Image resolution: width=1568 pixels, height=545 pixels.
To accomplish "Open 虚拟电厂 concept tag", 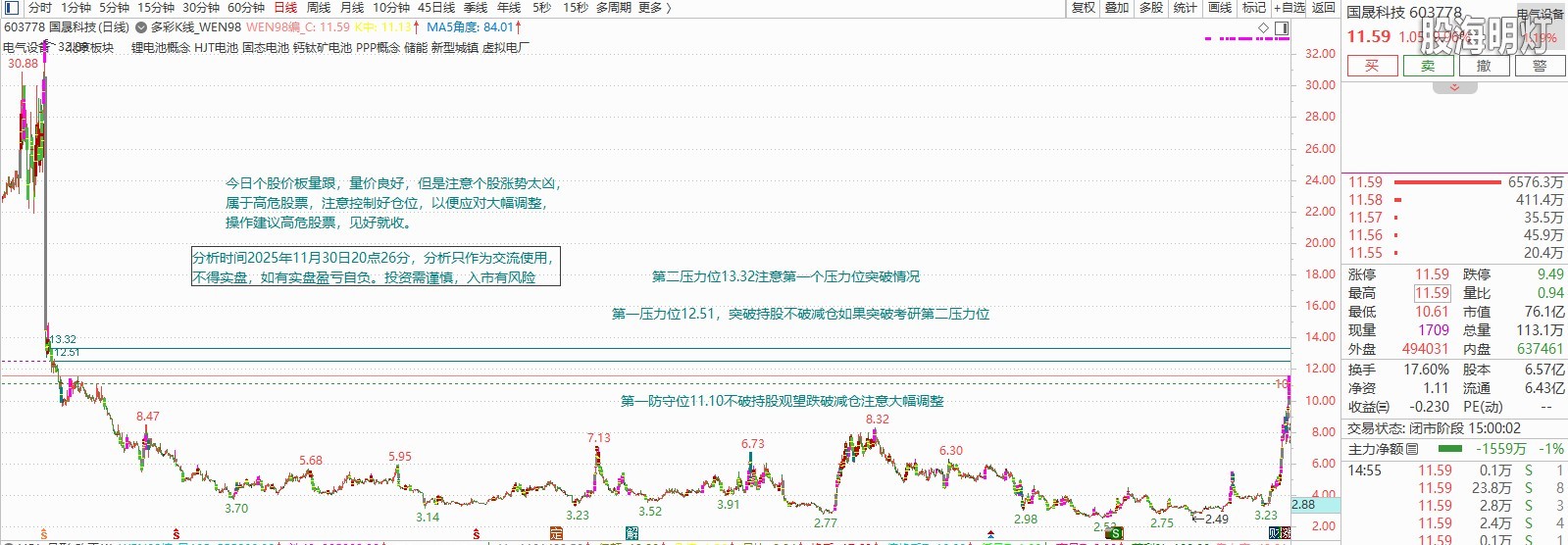I will pos(506,47).
